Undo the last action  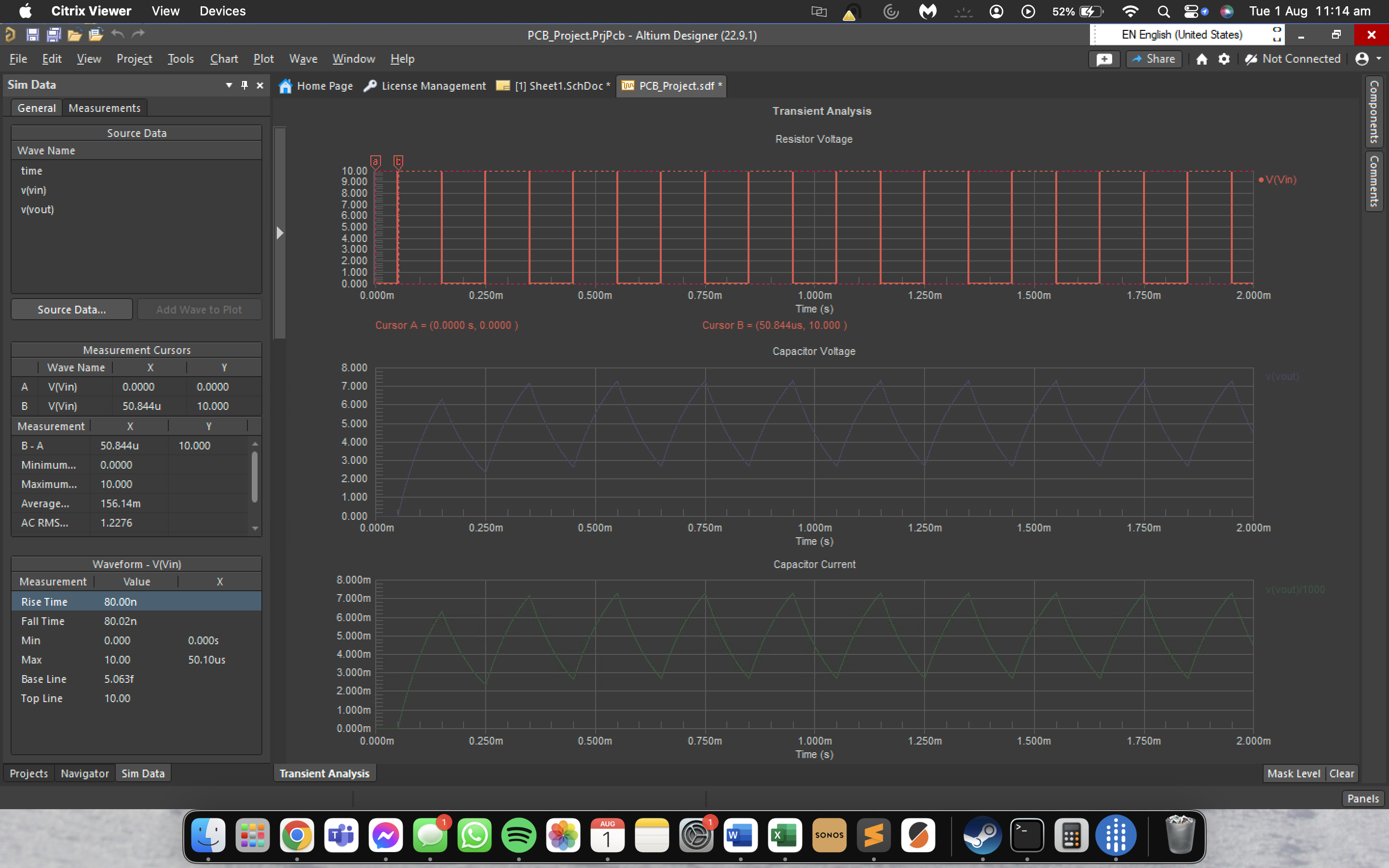point(118,34)
